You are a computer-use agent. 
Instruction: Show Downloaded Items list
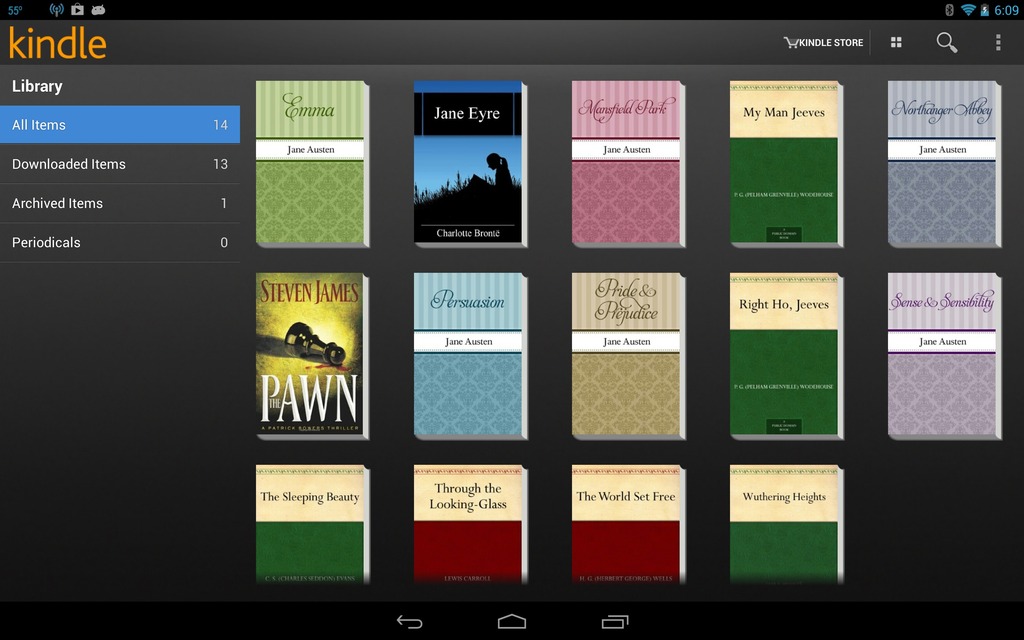[120, 164]
